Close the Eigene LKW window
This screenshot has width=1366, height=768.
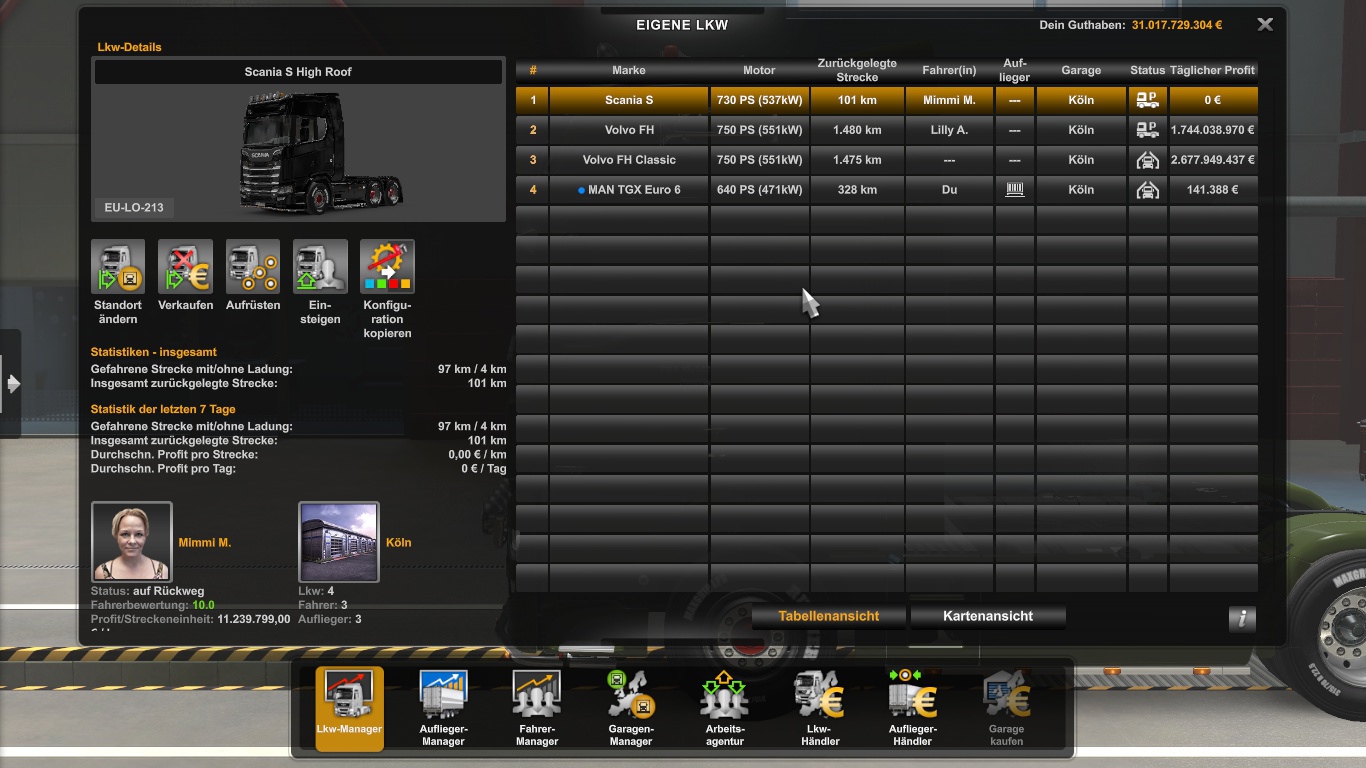coord(1265,25)
